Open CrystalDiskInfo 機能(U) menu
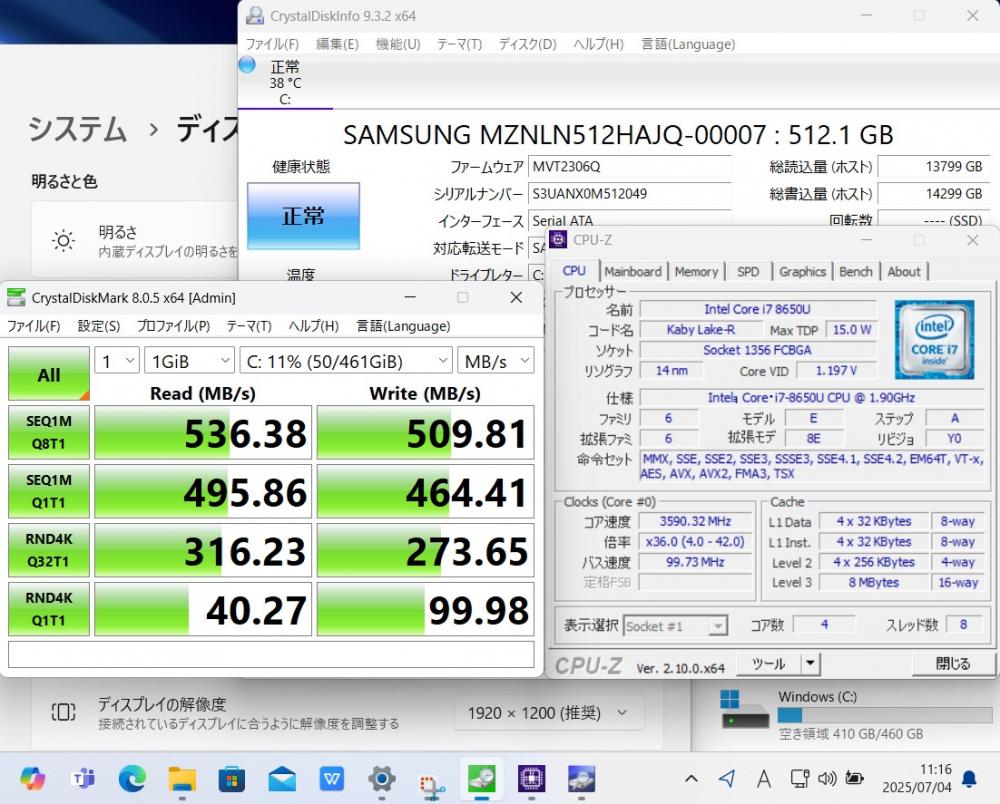The height and width of the screenshot is (804, 1000). point(398,44)
